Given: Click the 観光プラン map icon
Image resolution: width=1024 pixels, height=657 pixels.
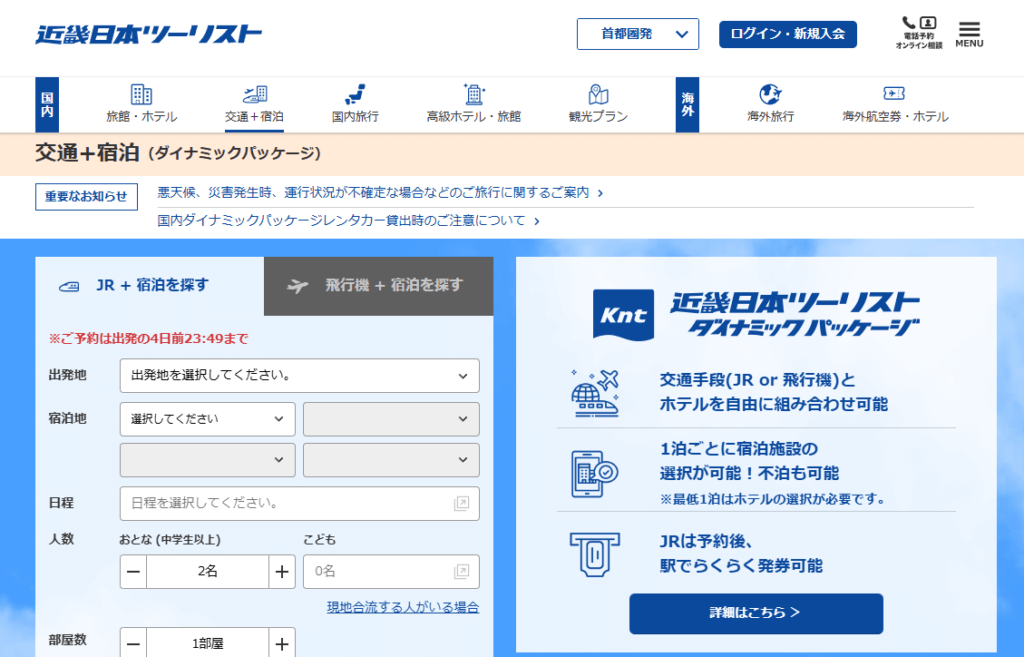Looking at the screenshot, I should point(598,93).
